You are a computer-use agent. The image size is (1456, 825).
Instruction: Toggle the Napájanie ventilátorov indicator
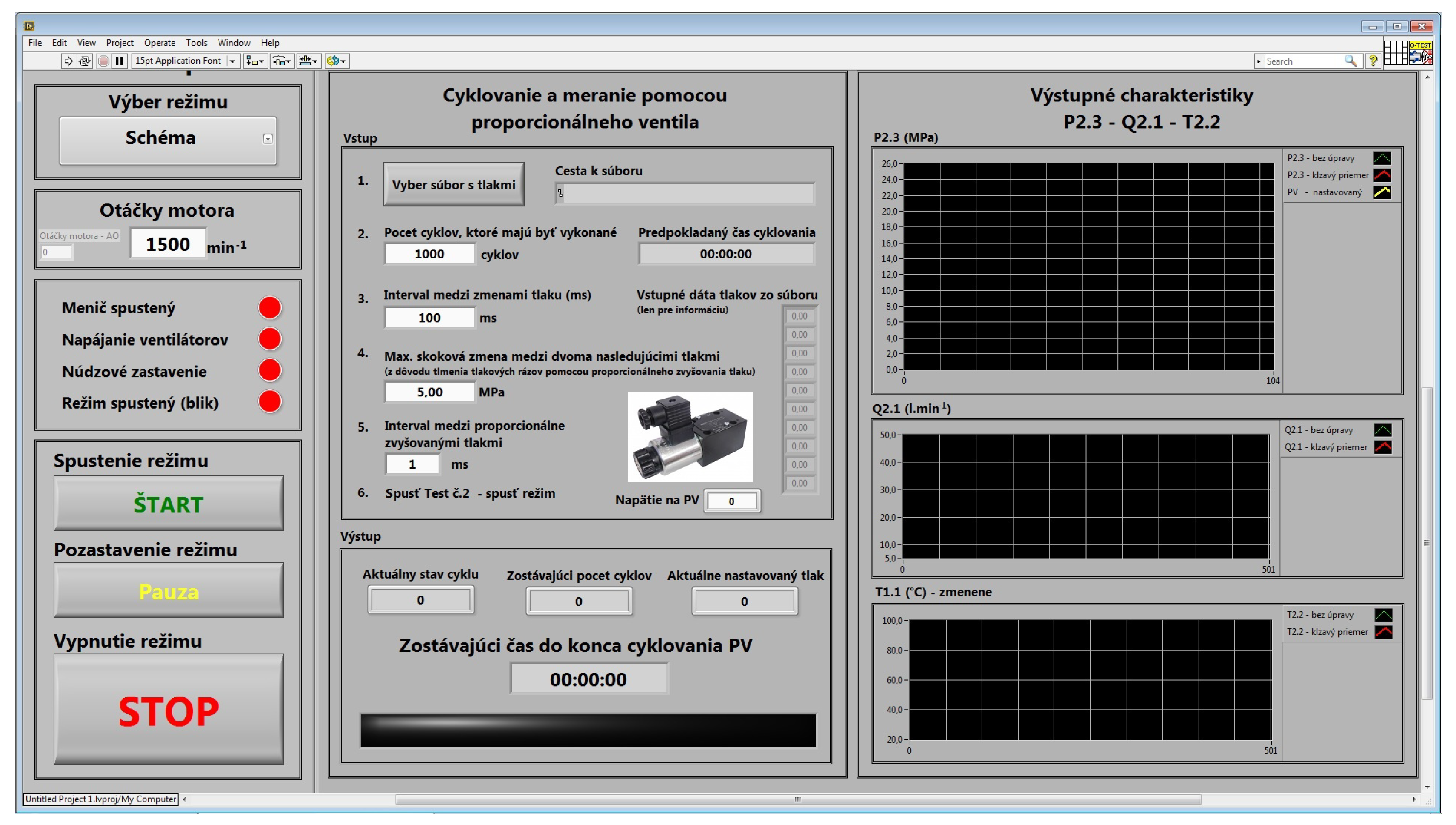(x=270, y=340)
